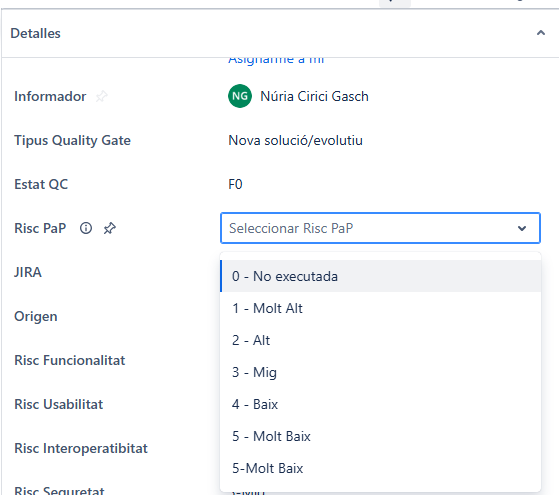Click inside the Seleccionar Risc PaP field
Screen dimensions: 559x495
380,228
